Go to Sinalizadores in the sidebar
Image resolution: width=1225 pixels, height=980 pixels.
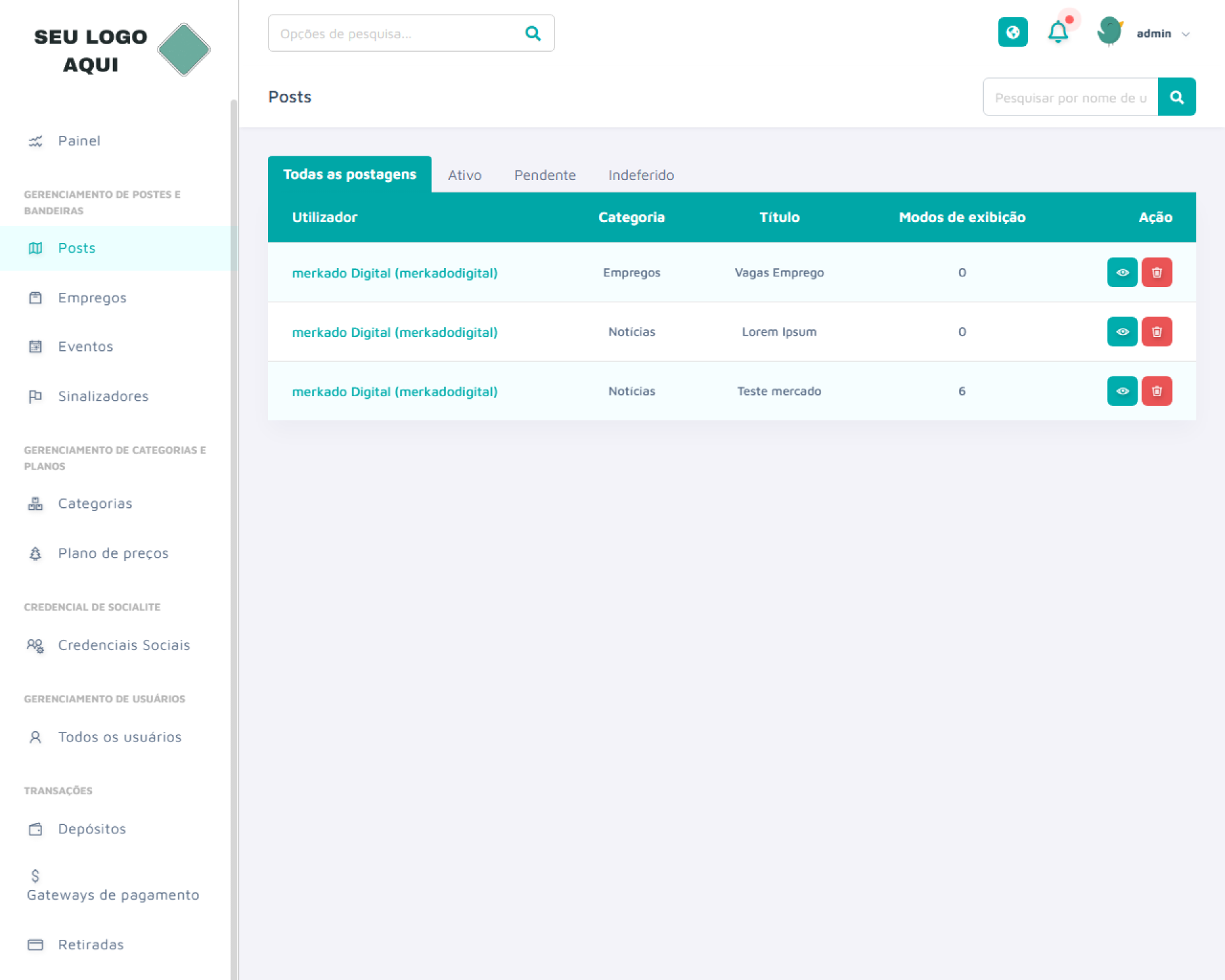coord(103,396)
